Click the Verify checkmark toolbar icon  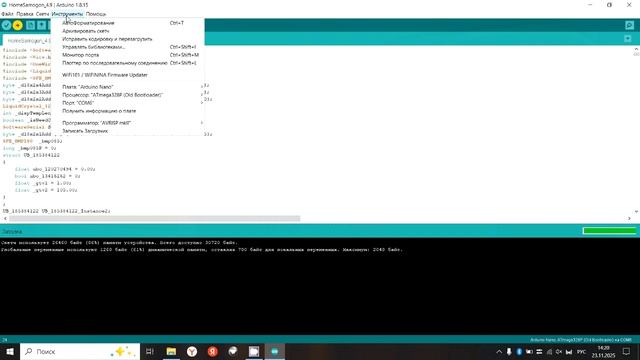(6, 25)
